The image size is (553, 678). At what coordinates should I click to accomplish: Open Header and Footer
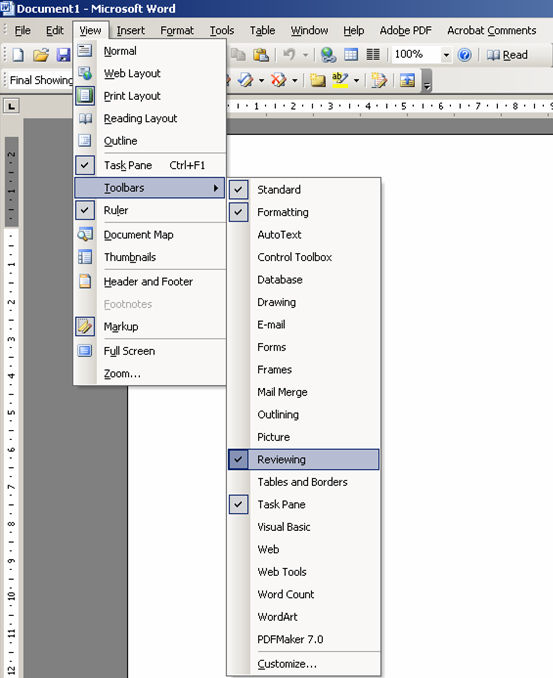pyautogui.click(x=150, y=282)
